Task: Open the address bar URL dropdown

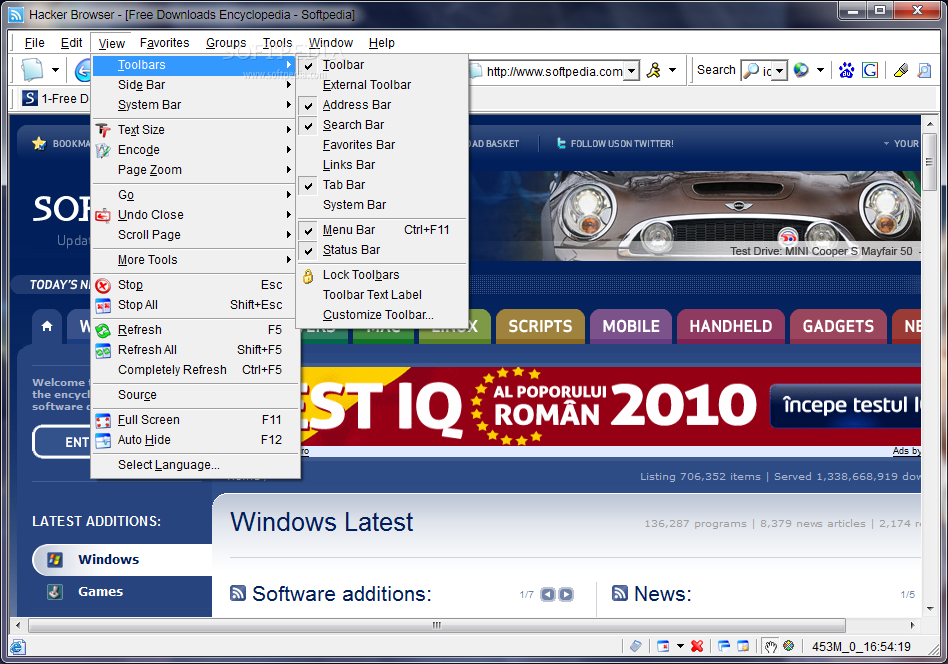Action: pos(631,71)
